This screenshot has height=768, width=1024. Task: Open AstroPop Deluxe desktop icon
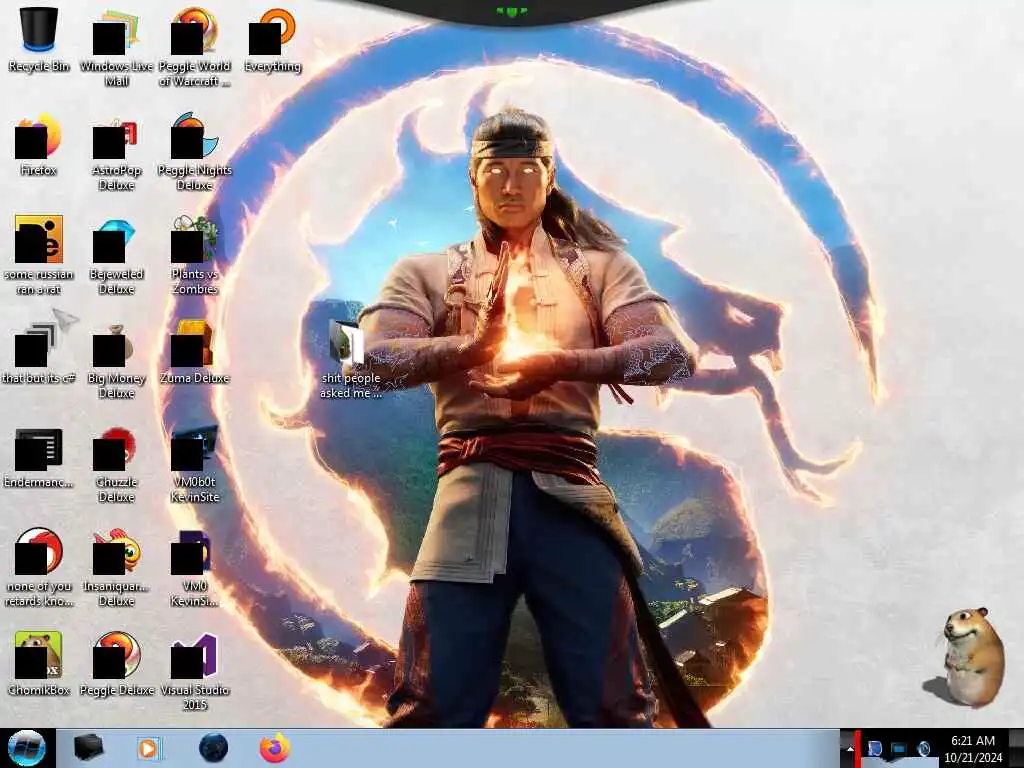click(x=116, y=152)
